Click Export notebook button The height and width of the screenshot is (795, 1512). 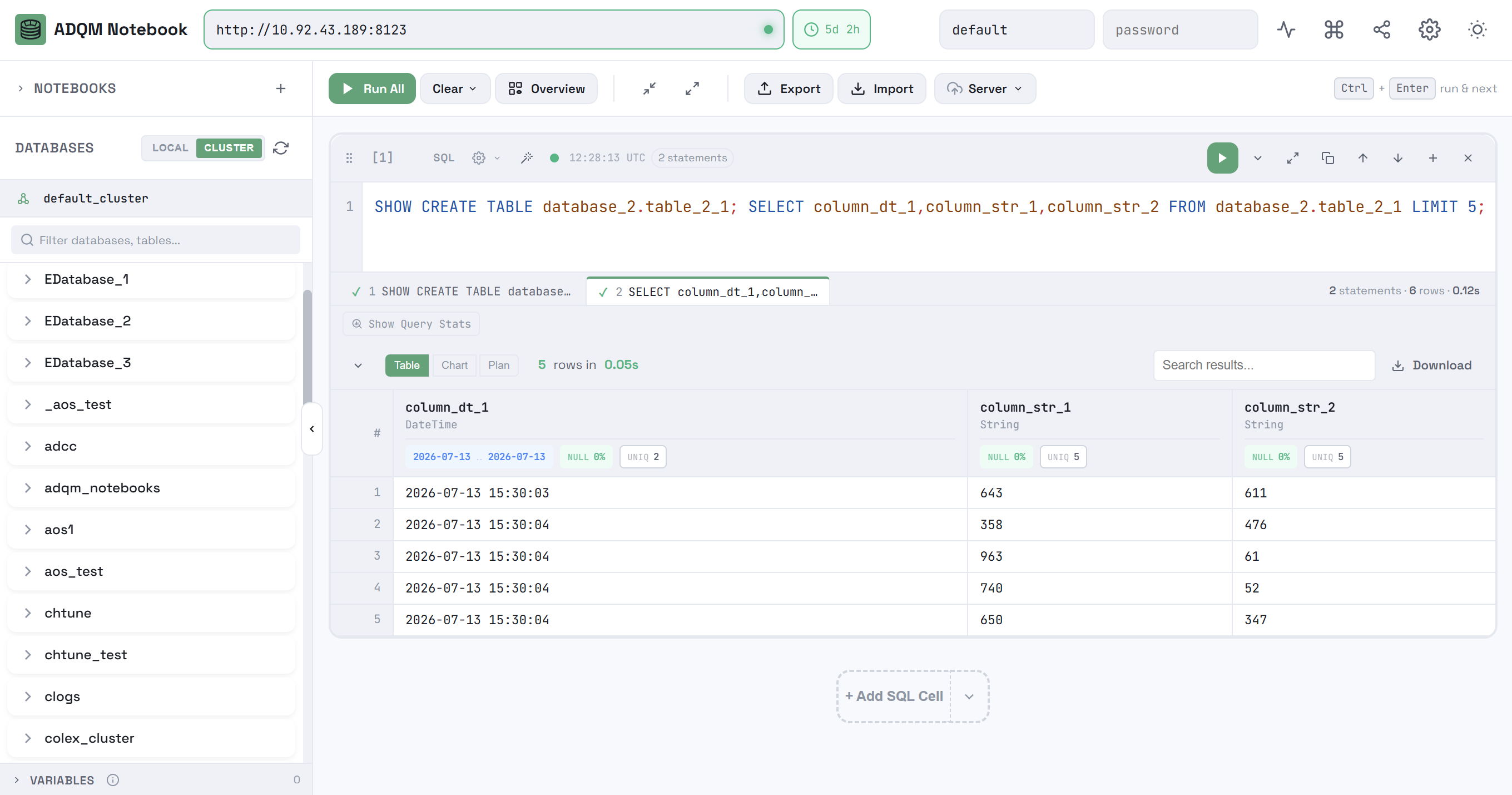coord(789,88)
